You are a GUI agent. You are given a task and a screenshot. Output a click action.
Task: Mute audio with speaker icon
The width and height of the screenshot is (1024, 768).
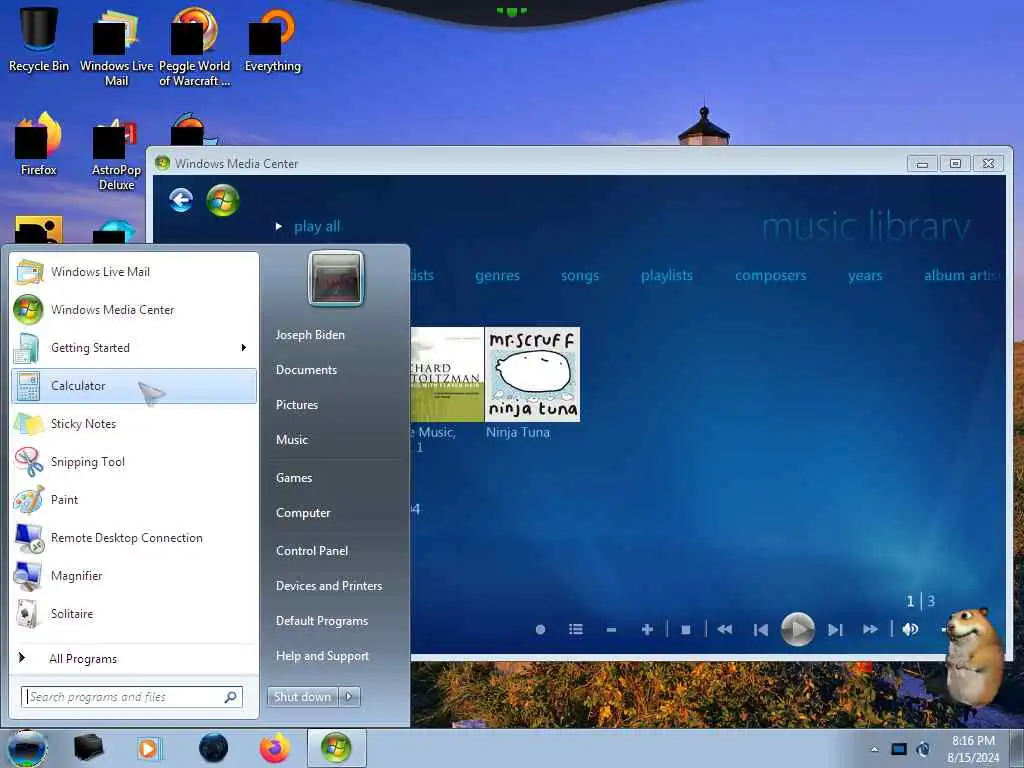click(x=910, y=630)
